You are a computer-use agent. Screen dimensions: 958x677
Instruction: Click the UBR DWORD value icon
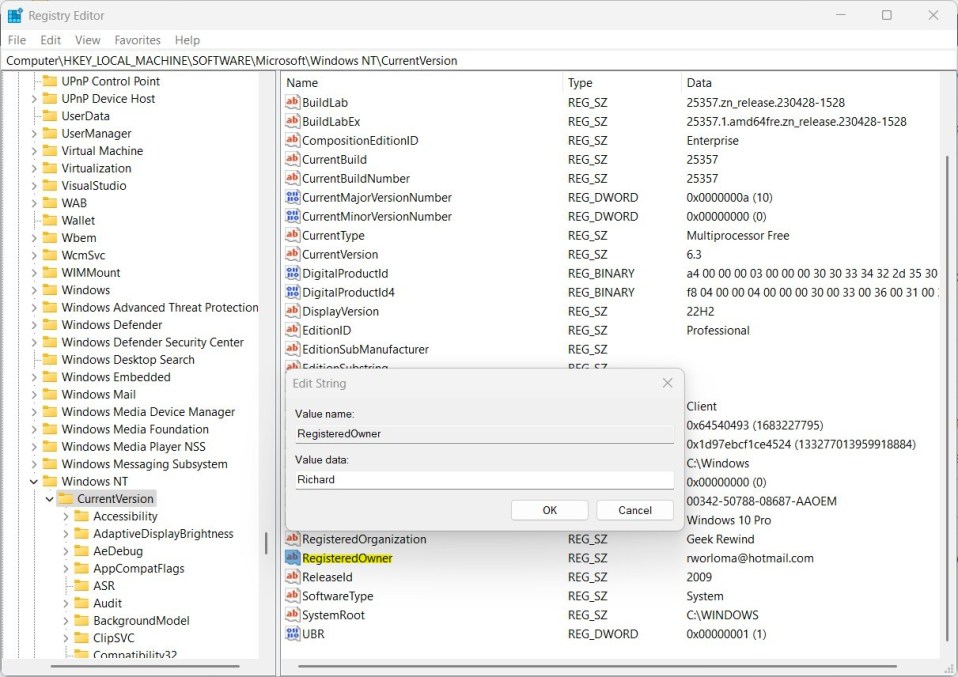tap(293, 634)
